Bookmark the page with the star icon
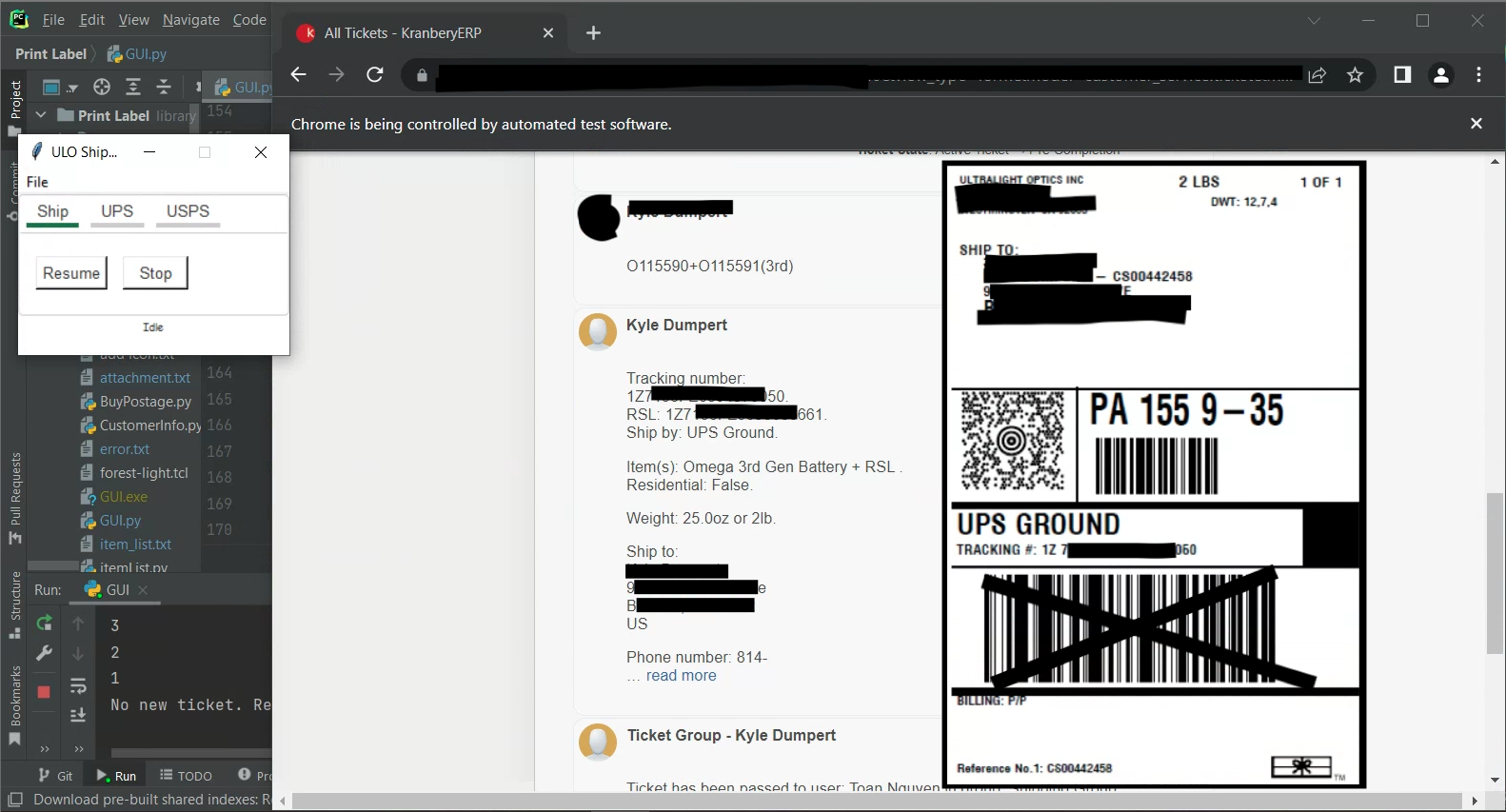Image resolution: width=1506 pixels, height=812 pixels. 1356,75
